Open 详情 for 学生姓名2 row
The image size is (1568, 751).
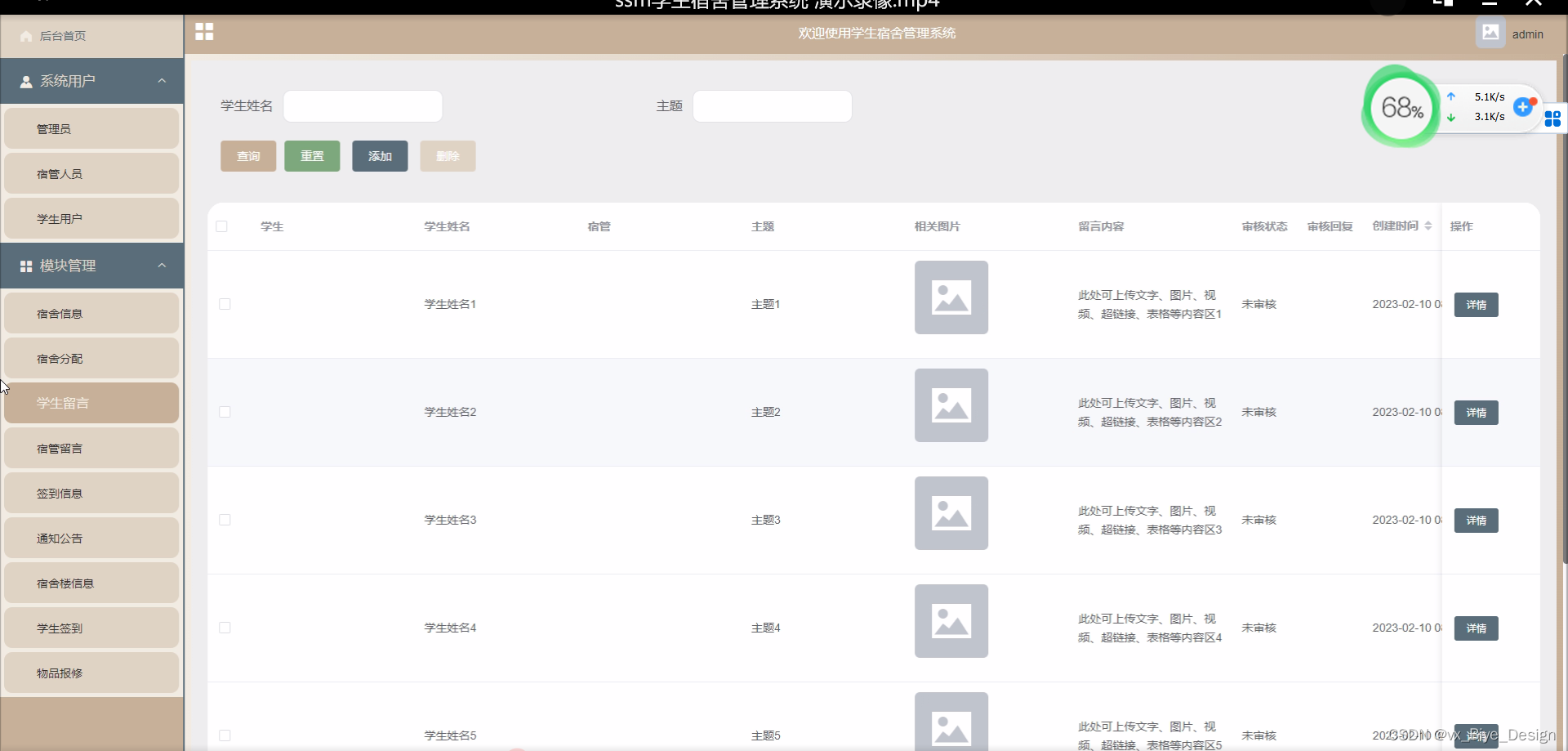[x=1476, y=413]
